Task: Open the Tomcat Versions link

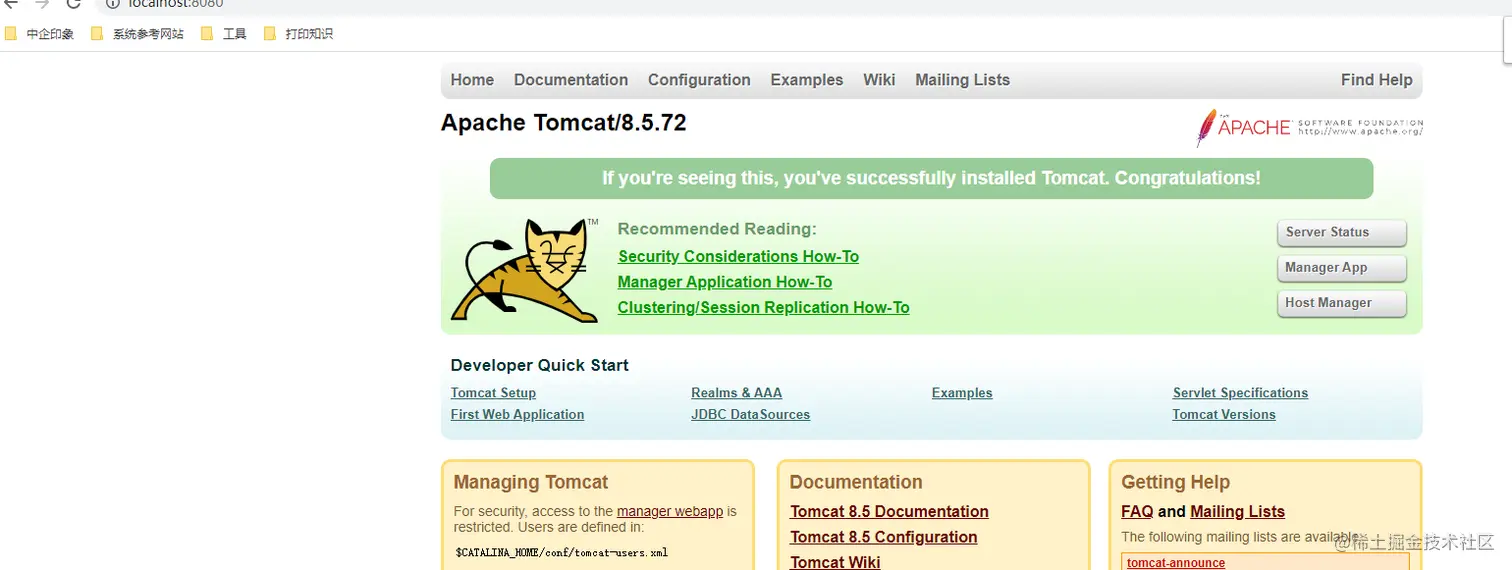Action: click(x=1224, y=415)
